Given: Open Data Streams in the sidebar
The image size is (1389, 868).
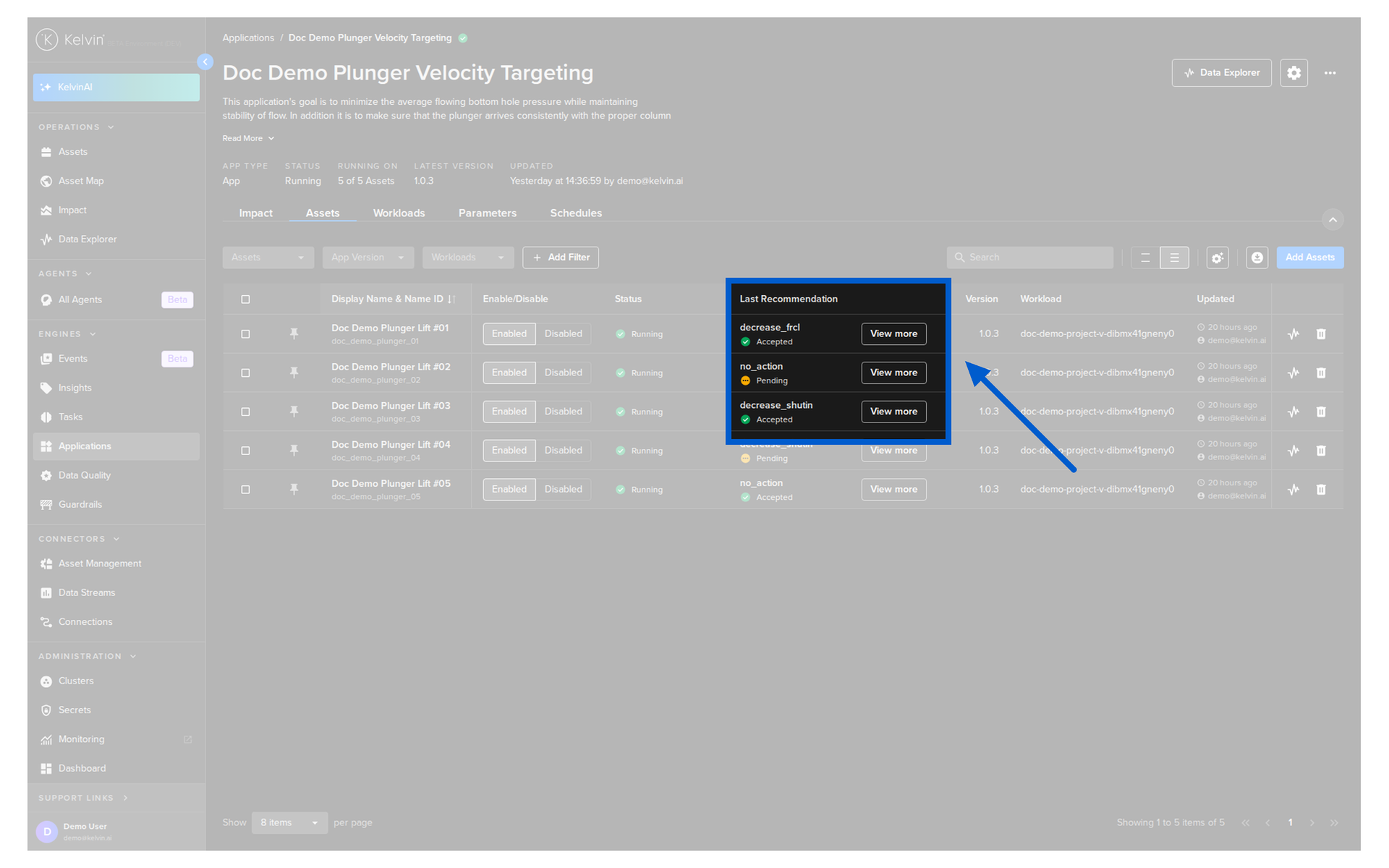Looking at the screenshot, I should (x=116, y=593).
